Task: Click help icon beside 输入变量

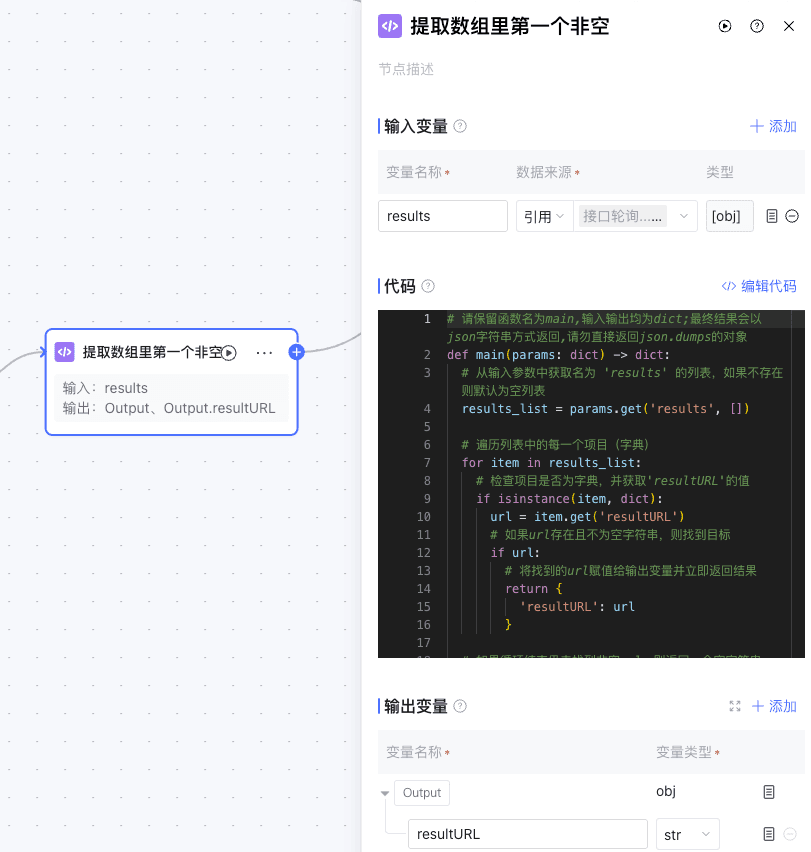Action: pyautogui.click(x=460, y=126)
